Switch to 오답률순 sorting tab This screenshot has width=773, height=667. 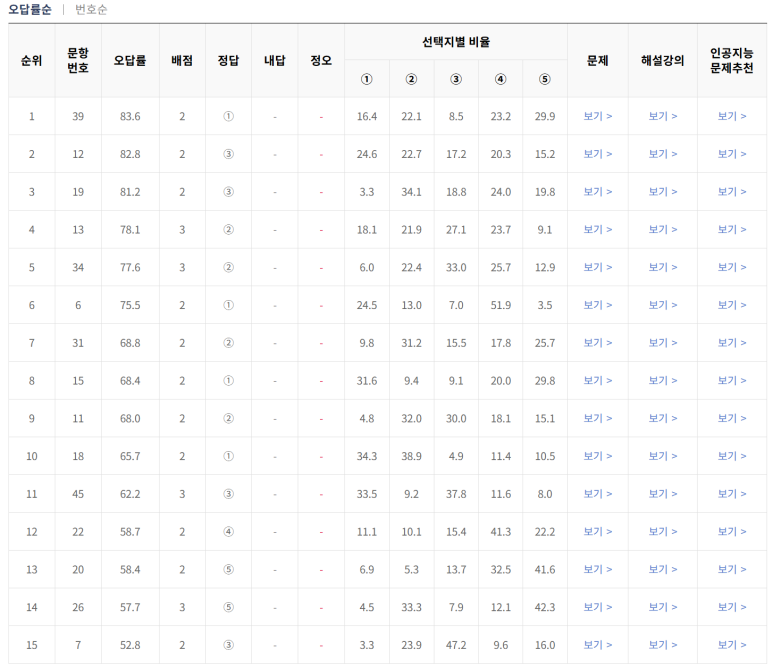tap(30, 9)
